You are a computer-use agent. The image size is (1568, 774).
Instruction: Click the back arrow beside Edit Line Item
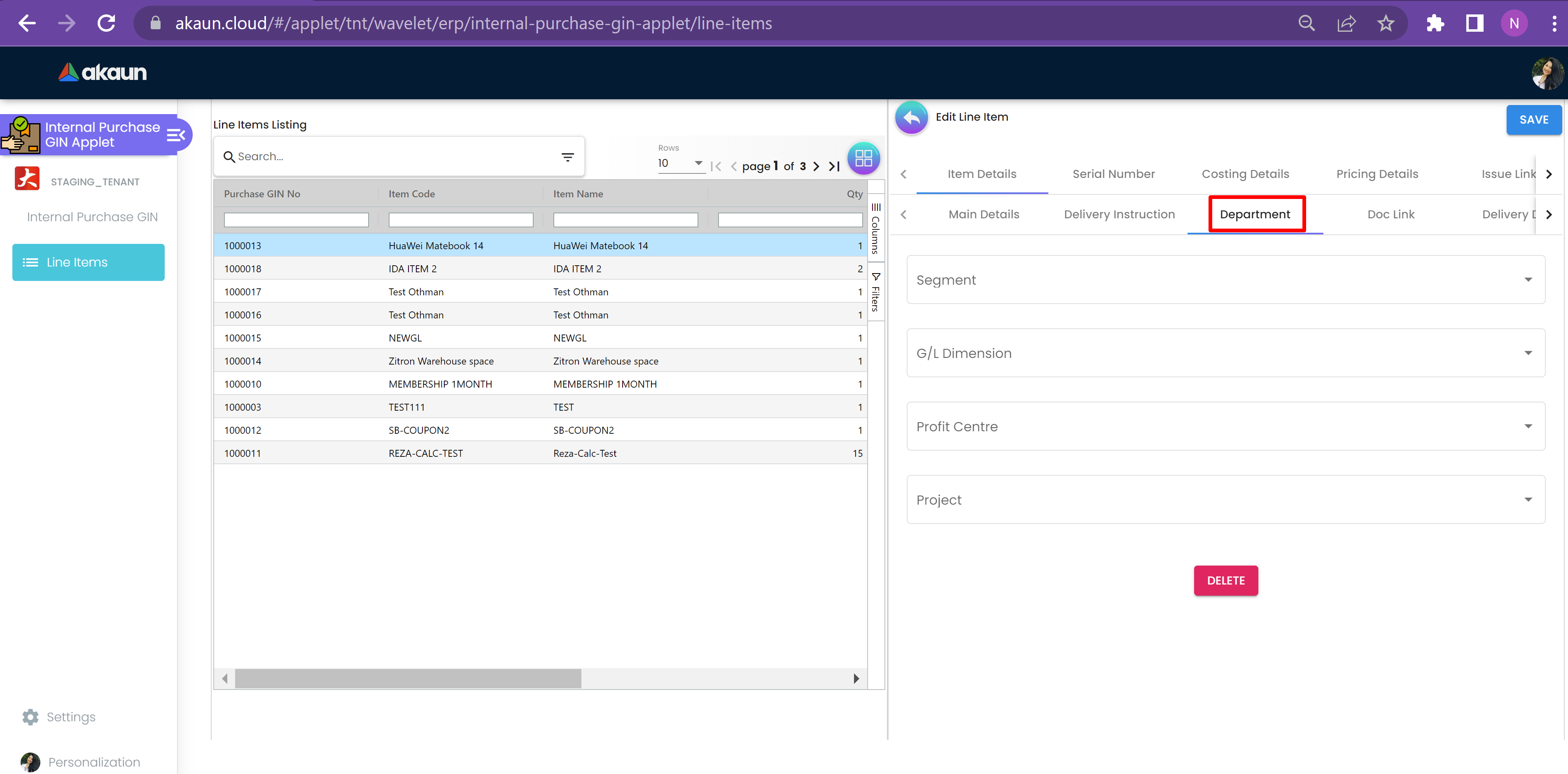tap(911, 117)
